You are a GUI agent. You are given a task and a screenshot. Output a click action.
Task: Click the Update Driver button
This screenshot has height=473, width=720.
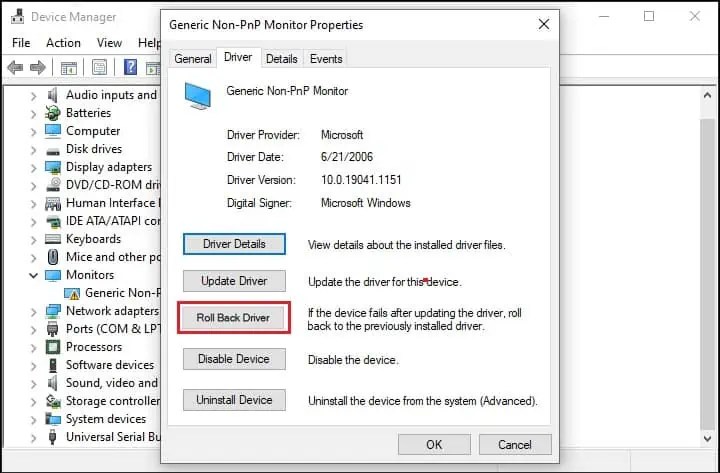click(x=234, y=281)
